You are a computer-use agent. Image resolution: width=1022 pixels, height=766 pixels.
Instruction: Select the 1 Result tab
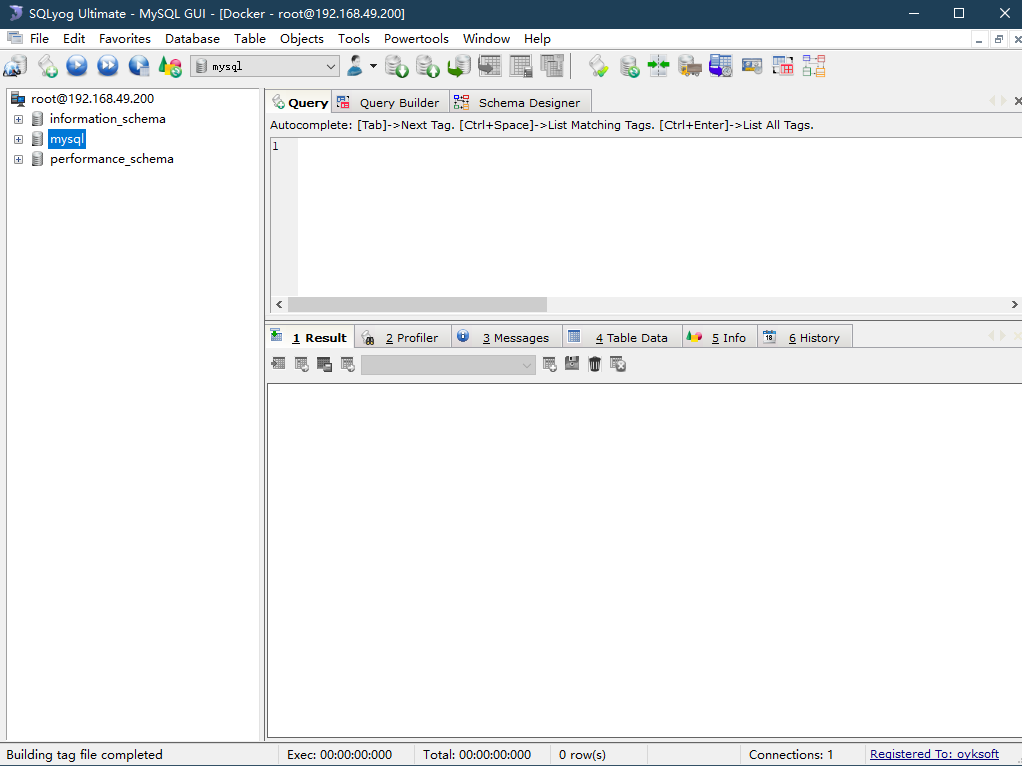pos(311,337)
